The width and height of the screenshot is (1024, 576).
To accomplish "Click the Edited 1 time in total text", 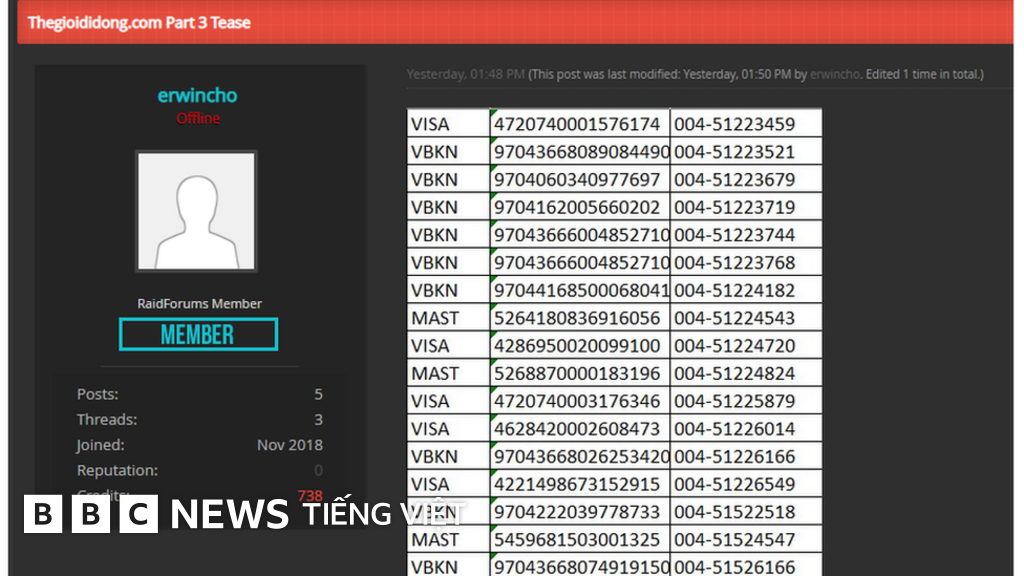I will pos(924,75).
